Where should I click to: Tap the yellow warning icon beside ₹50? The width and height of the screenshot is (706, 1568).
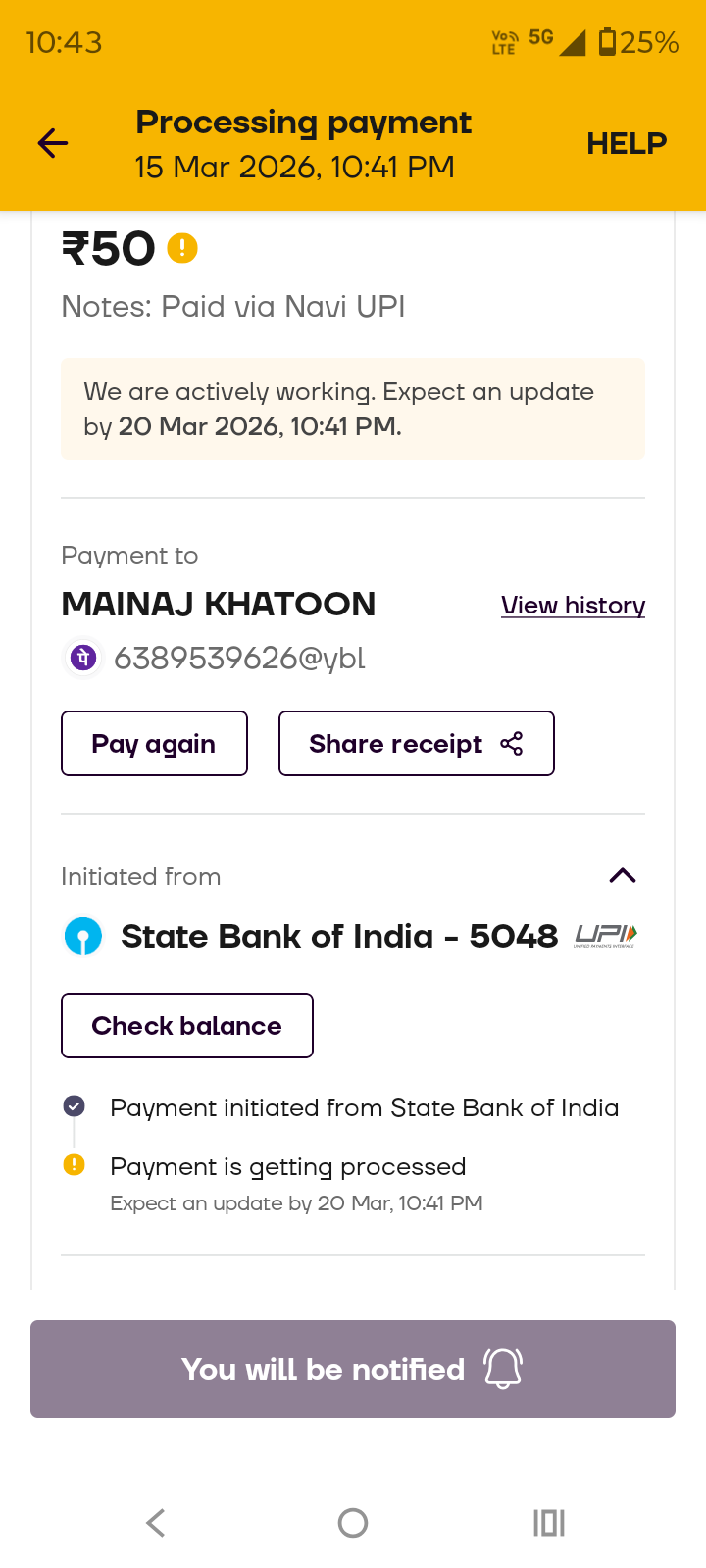point(182,248)
